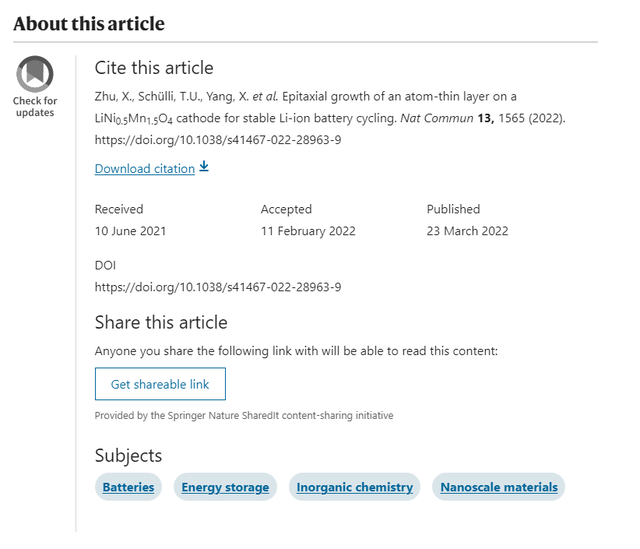The image size is (640, 549).
Task: Click the download arrow icon beside citation
Action: pos(204,167)
